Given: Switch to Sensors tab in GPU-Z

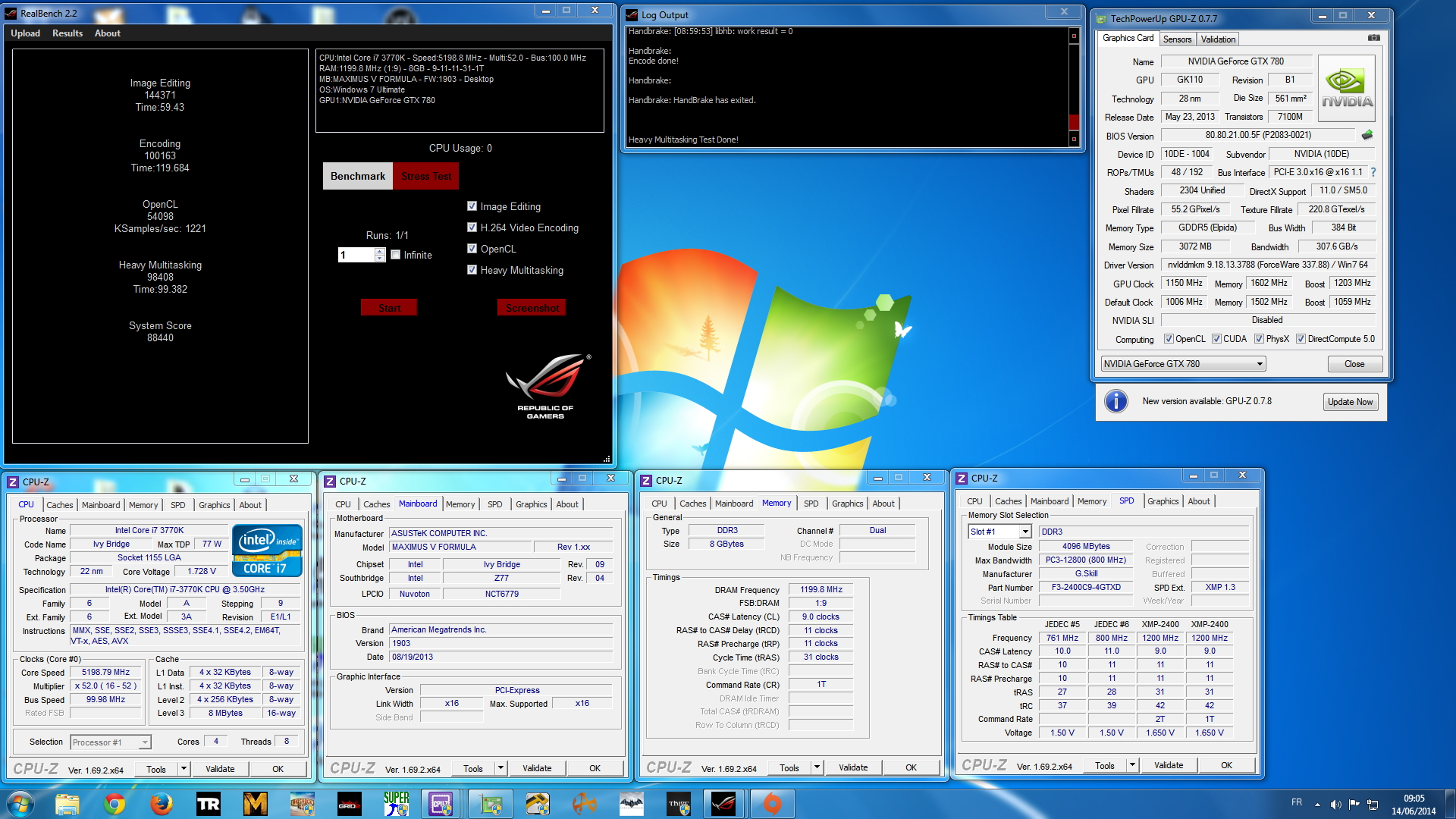Looking at the screenshot, I should [1177, 39].
